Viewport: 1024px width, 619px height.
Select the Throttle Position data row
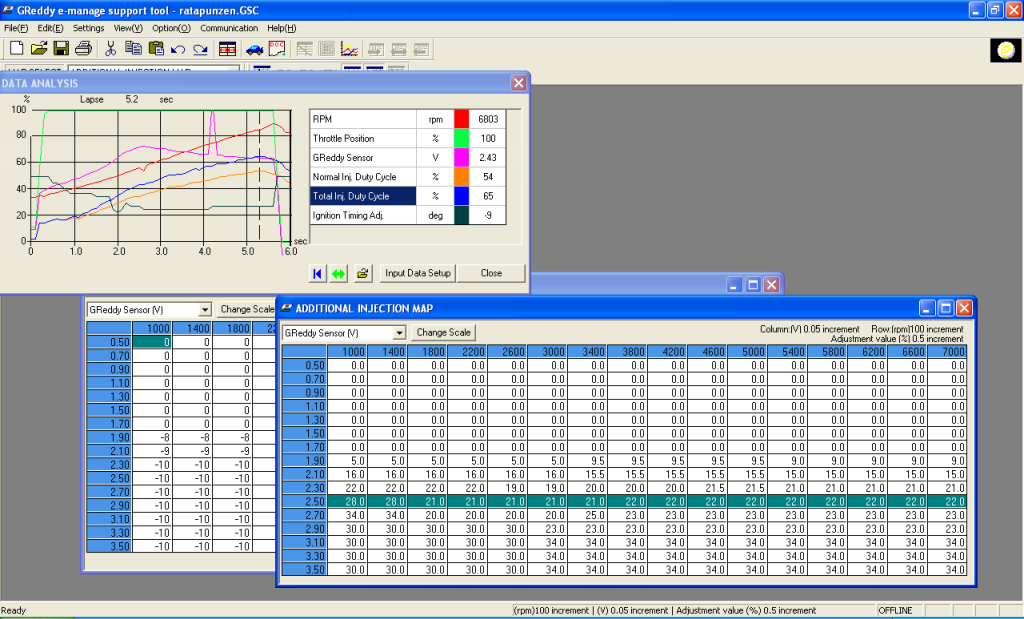408,138
